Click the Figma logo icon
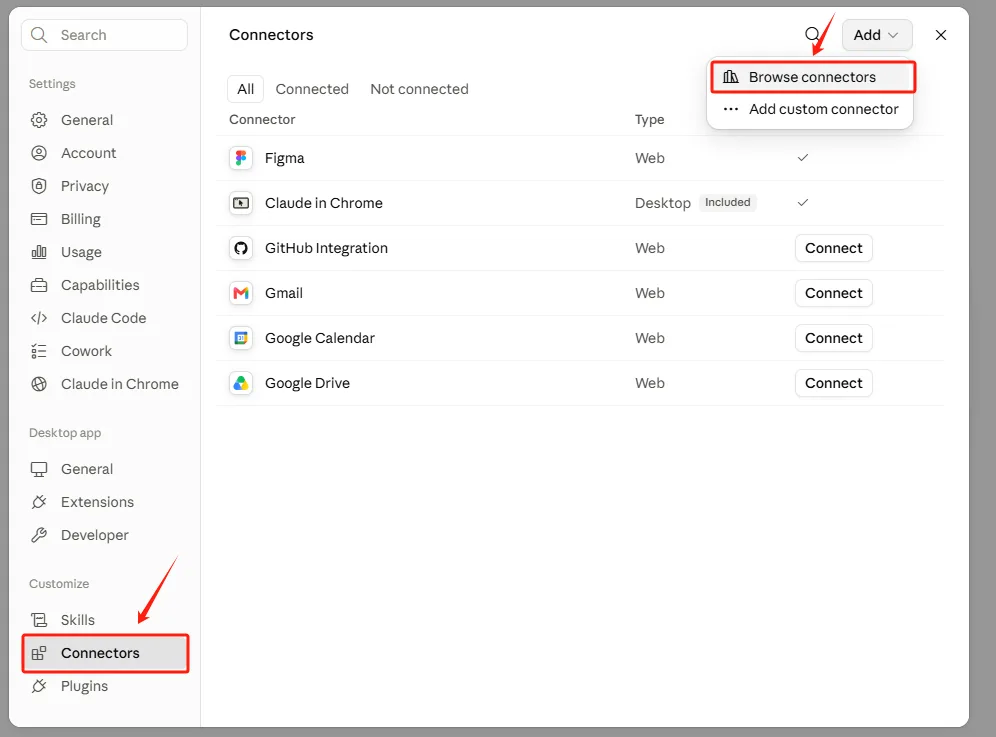996x737 pixels. click(x=241, y=158)
